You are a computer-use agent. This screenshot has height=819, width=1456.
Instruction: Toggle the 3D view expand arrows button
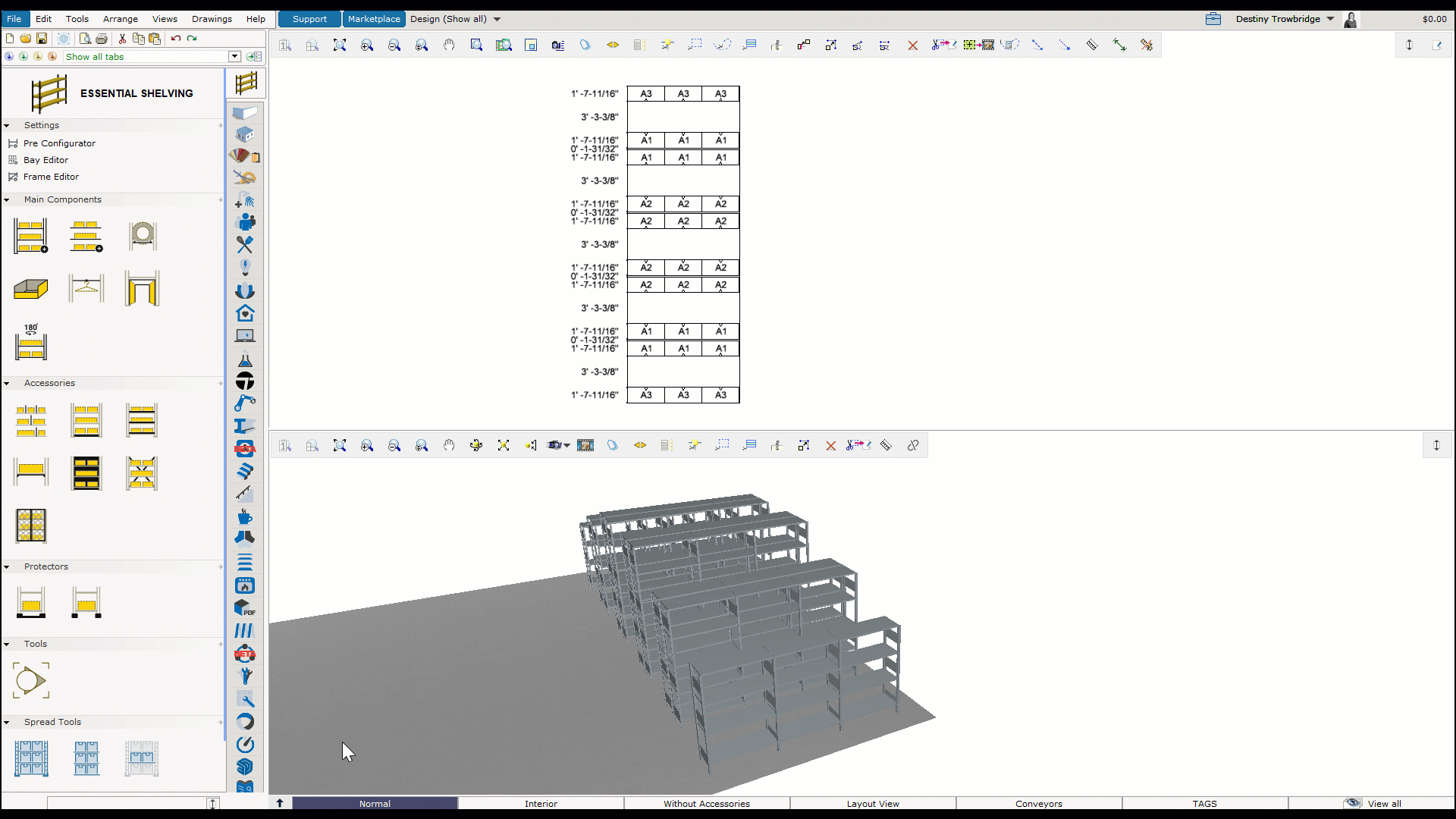coord(1436,445)
